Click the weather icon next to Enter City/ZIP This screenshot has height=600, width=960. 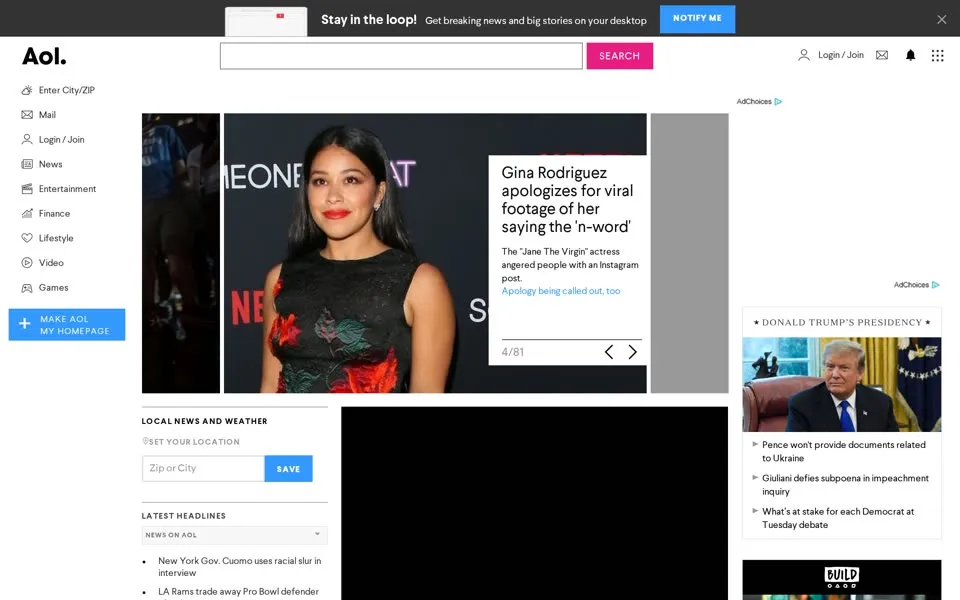(27, 90)
